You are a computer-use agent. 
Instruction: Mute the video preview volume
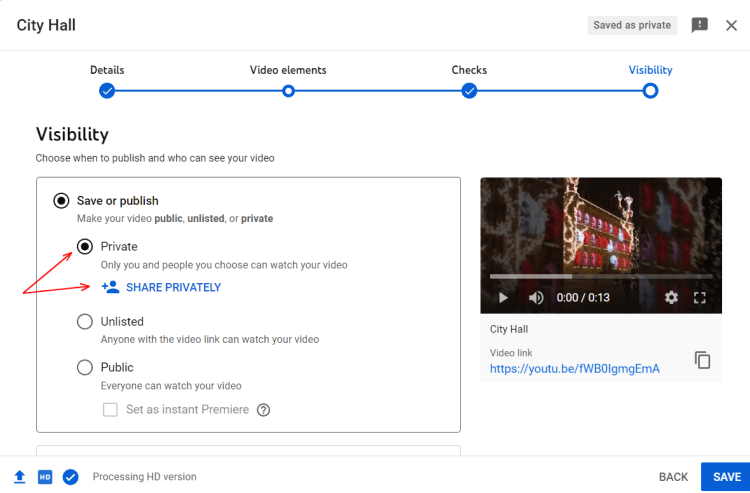(536, 298)
